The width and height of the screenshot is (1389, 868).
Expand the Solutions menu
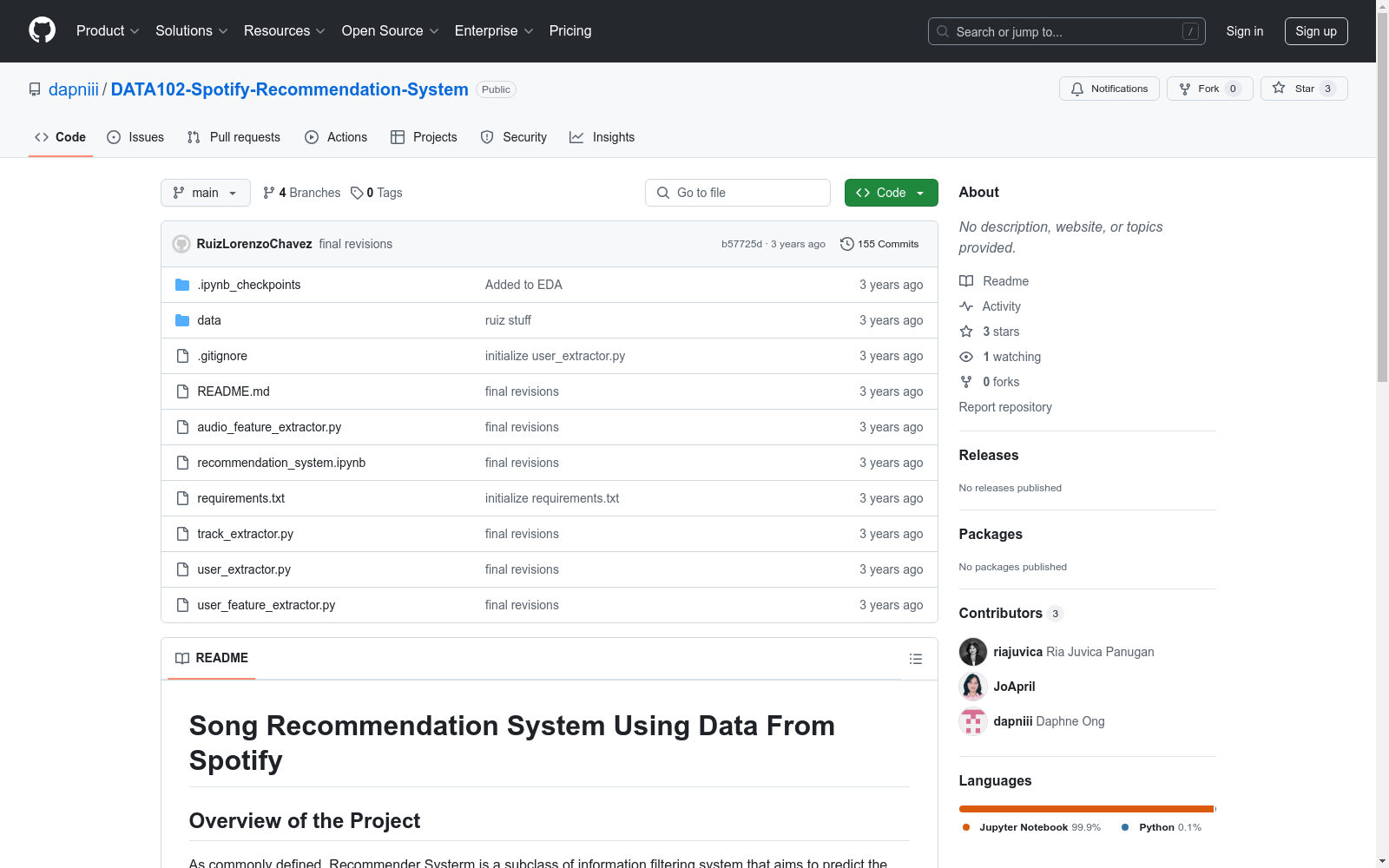192,31
